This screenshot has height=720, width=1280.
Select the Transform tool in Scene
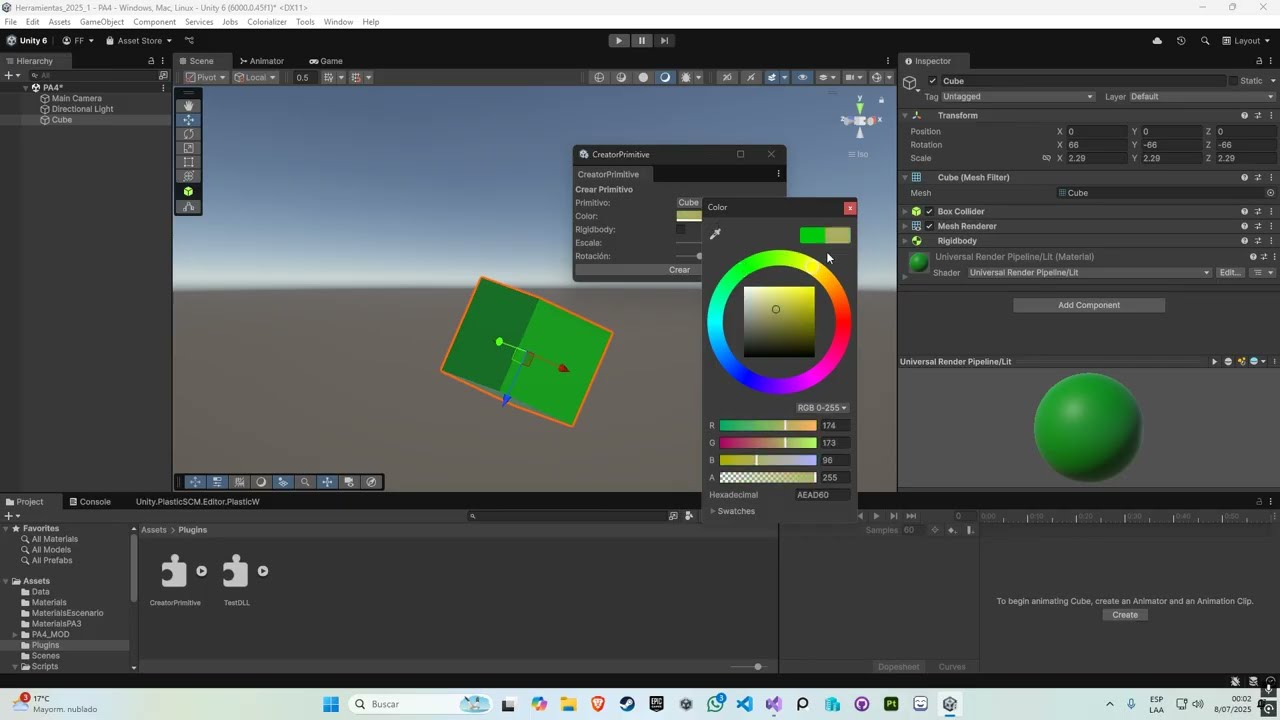tap(188, 176)
